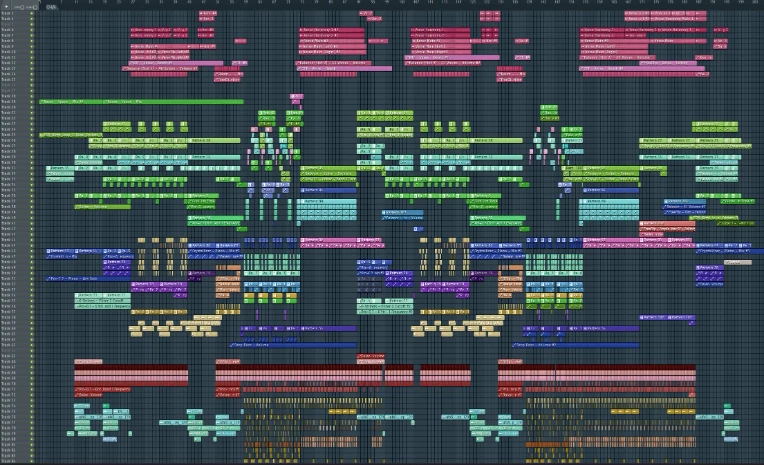Click the second slider knob above the mute dots
The width and height of the screenshot is (764, 465).
click(35, 7)
